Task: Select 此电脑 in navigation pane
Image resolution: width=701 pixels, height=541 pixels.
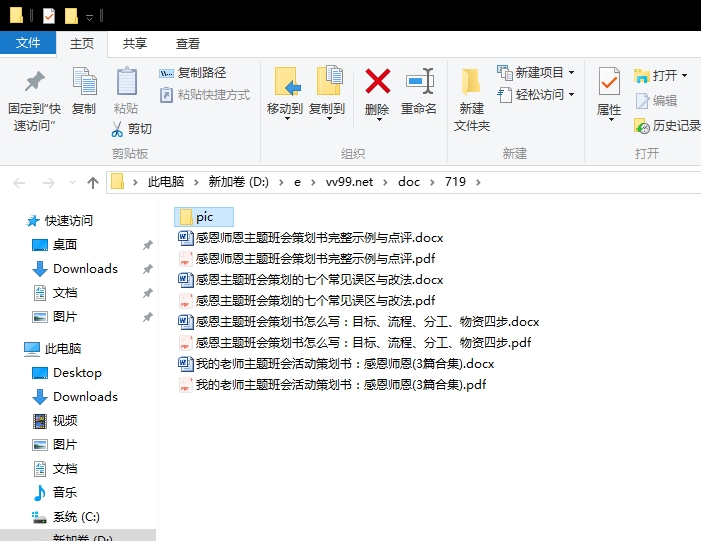Action: pos(53,348)
